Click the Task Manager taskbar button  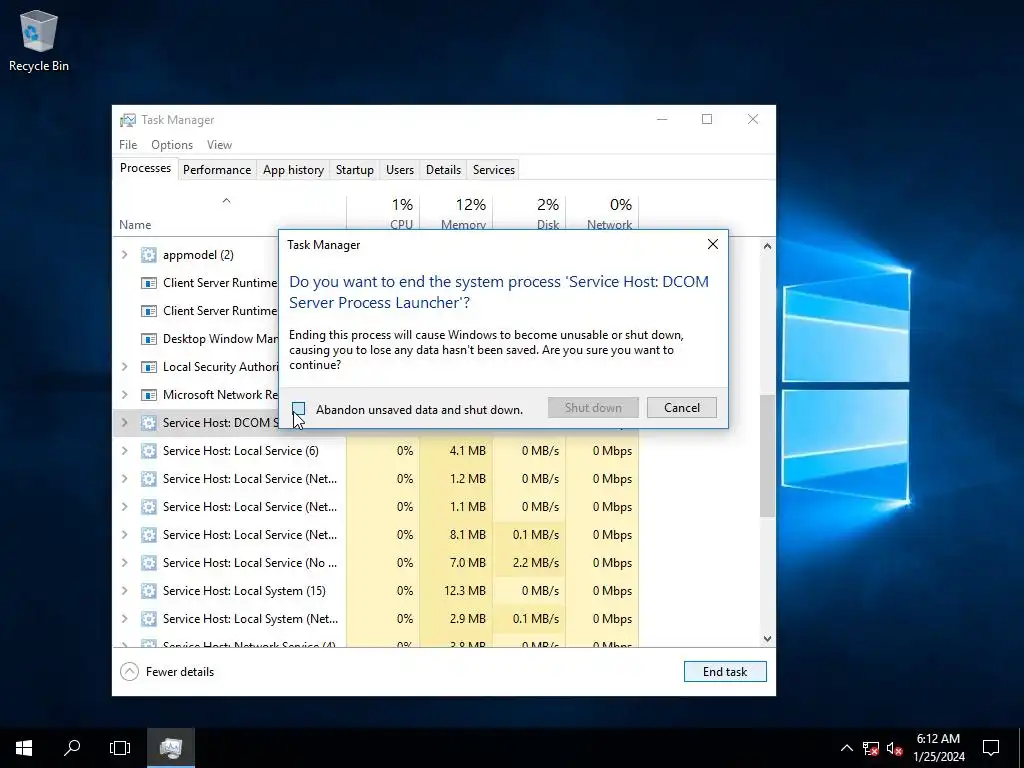coord(170,748)
